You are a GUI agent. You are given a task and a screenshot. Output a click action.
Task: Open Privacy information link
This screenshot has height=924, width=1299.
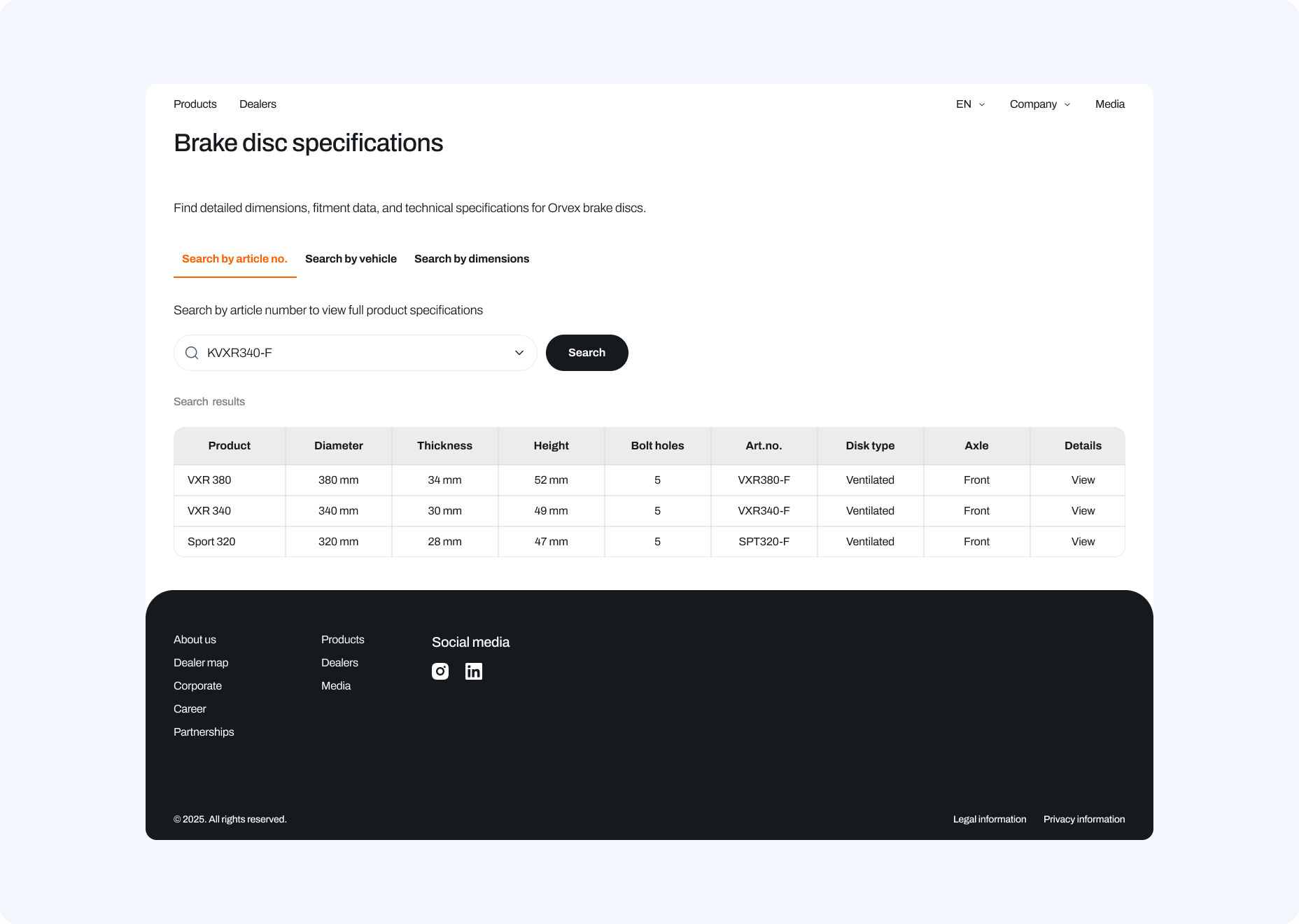tap(1084, 820)
